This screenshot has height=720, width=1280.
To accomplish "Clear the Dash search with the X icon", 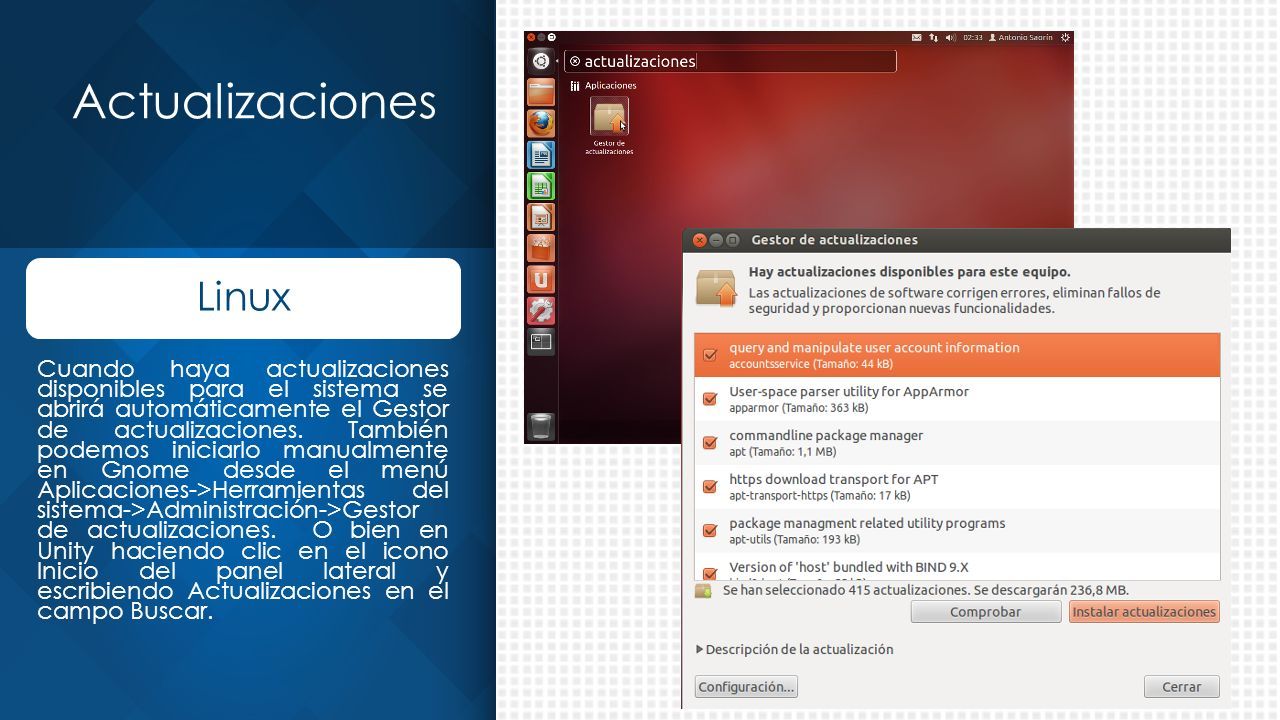I will pos(575,62).
